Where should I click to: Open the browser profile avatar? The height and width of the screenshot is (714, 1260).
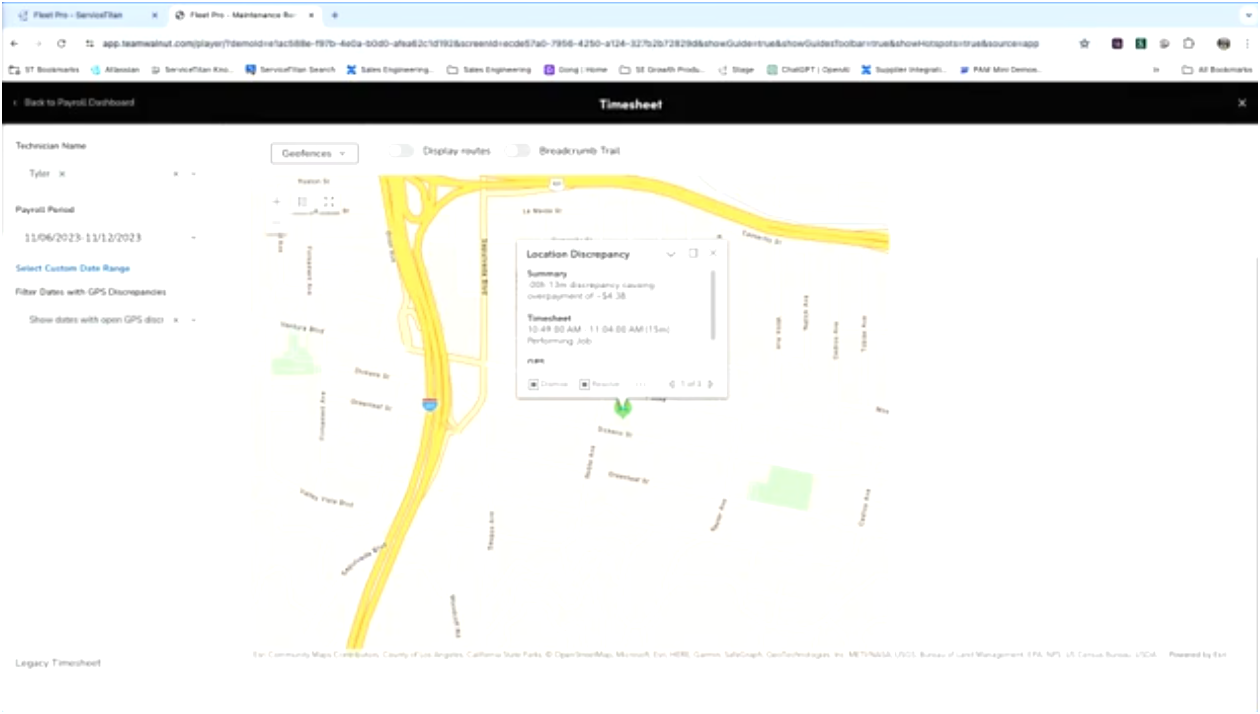pyautogui.click(x=1222, y=44)
